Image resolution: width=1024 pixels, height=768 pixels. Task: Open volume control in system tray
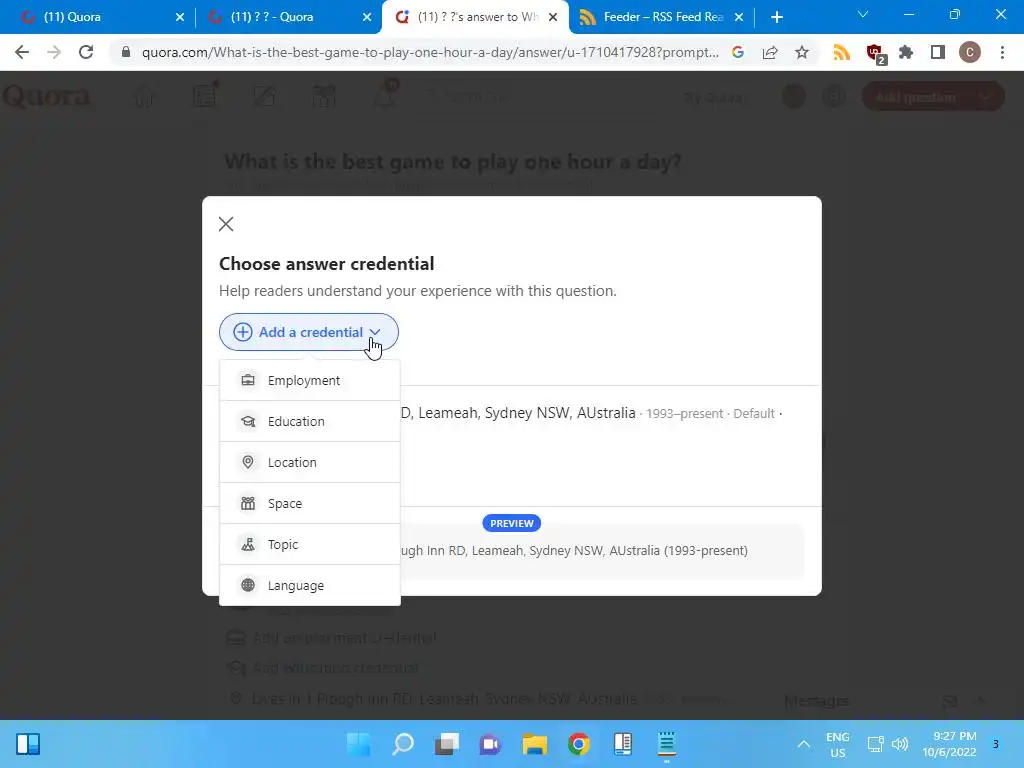[900, 744]
